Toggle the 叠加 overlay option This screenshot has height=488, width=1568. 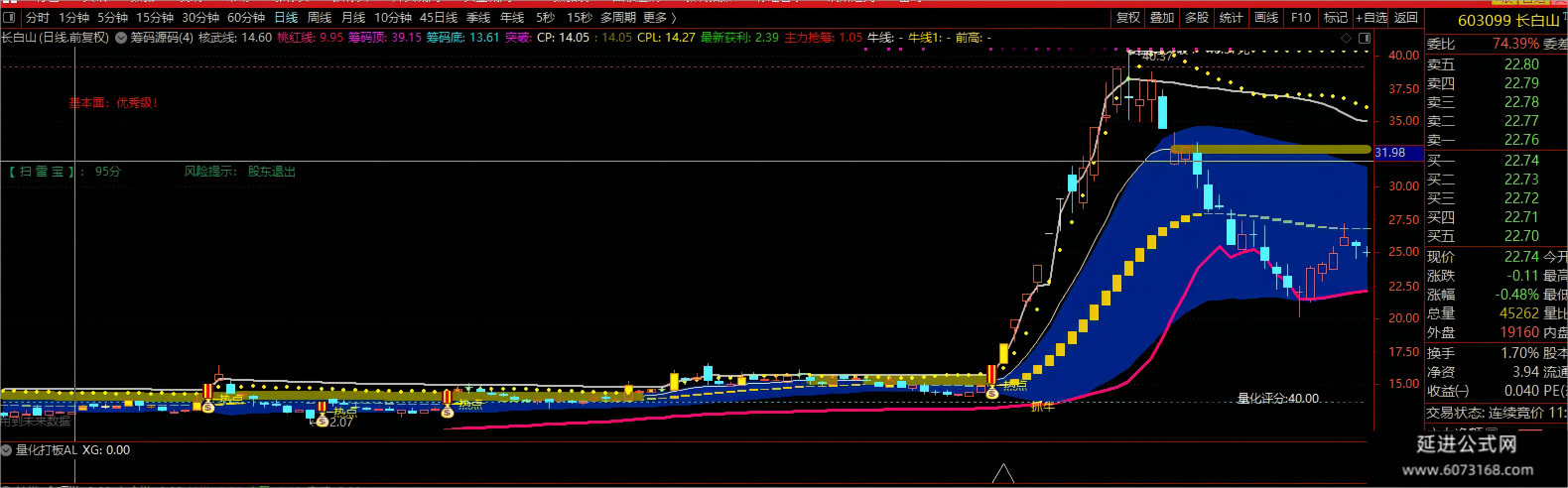point(1162,18)
